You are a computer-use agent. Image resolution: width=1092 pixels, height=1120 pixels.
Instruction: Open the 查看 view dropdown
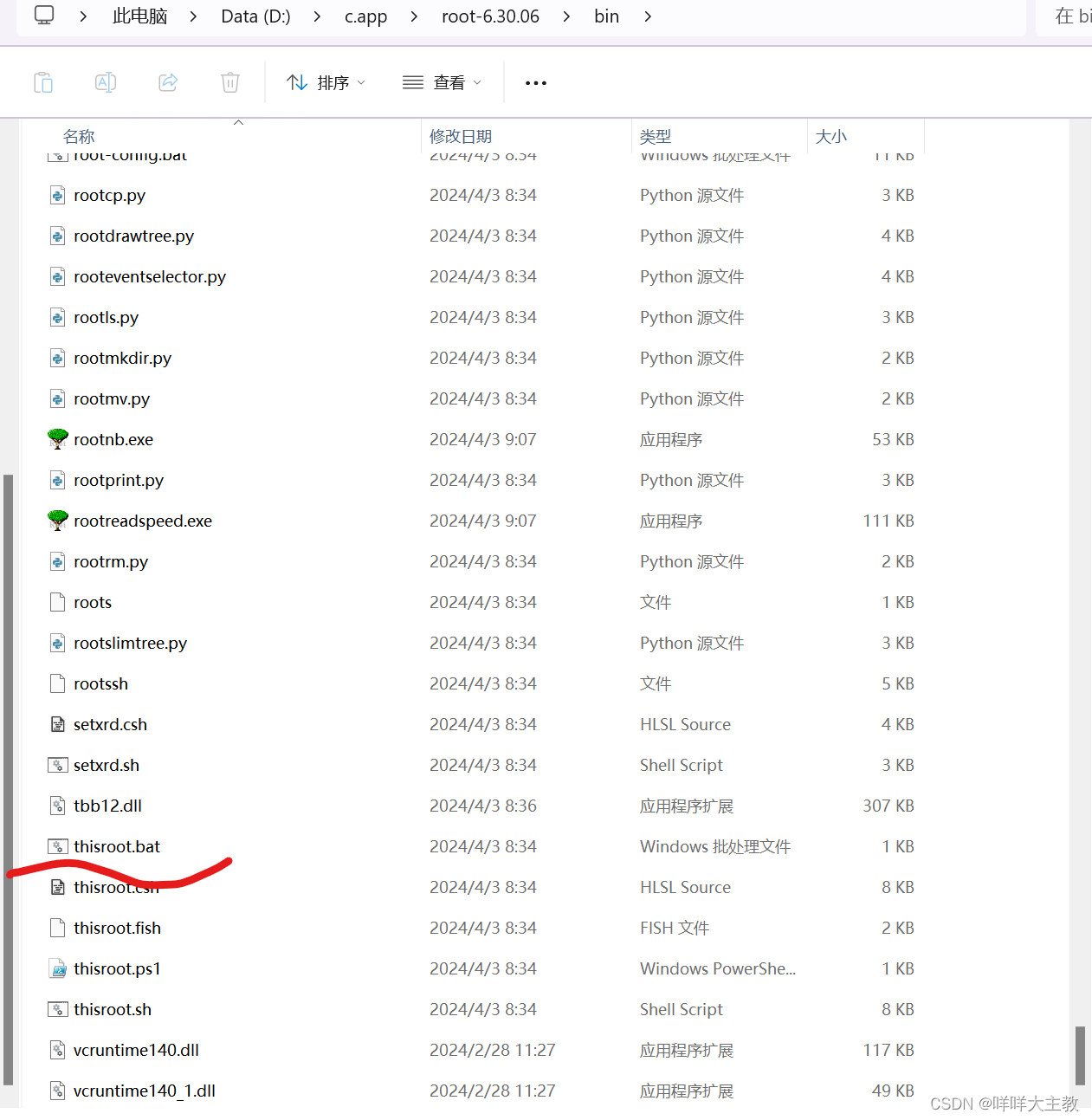(442, 82)
